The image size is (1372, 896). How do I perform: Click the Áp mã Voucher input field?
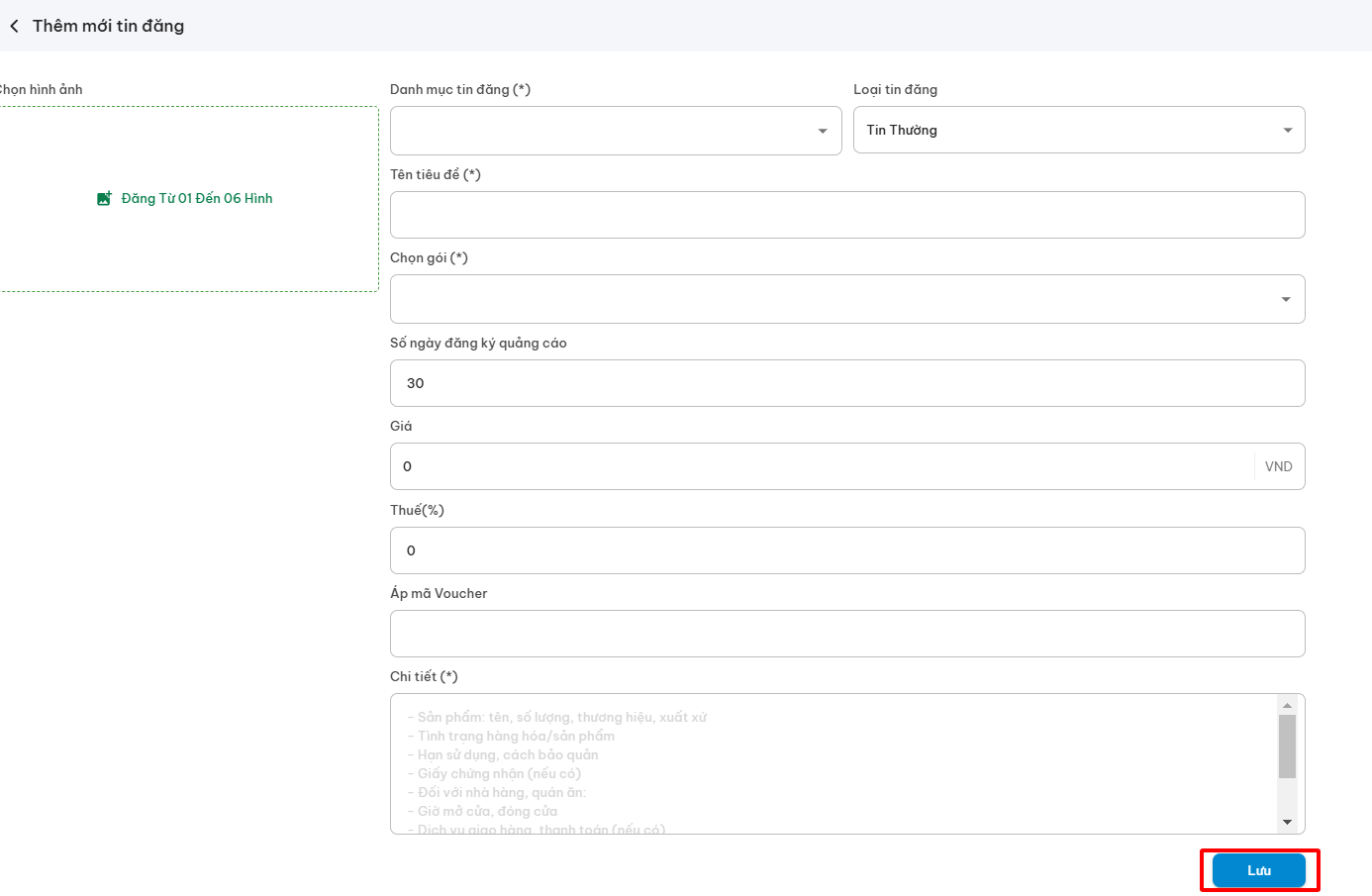click(847, 634)
